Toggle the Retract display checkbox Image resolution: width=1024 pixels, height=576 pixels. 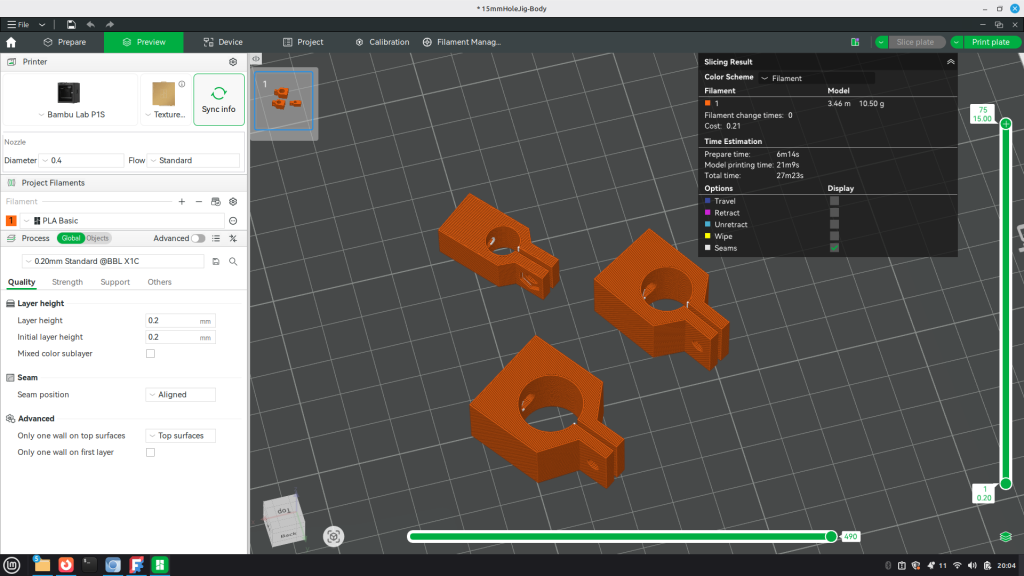point(834,213)
